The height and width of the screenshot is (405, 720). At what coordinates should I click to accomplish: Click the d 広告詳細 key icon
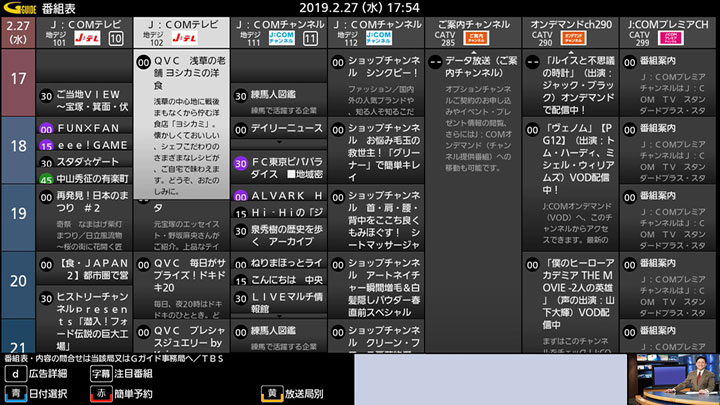click(x=15, y=374)
